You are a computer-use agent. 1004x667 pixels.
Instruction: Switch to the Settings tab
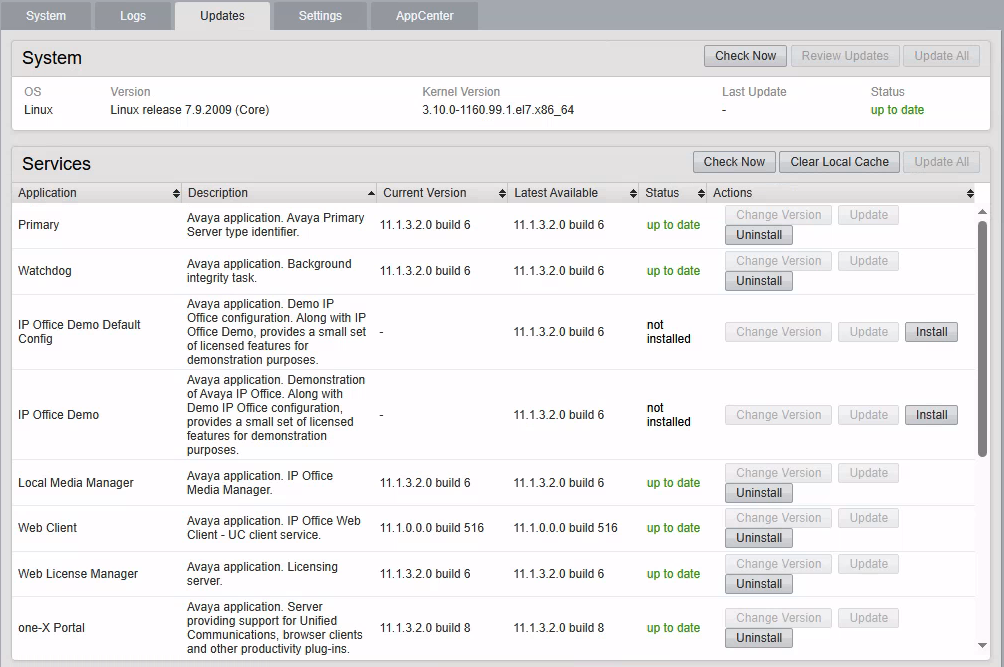click(x=319, y=15)
